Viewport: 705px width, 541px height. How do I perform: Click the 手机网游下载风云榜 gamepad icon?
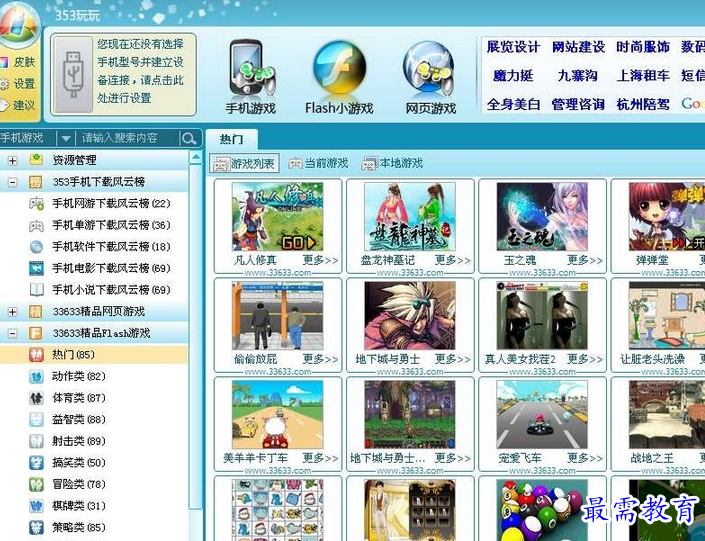[x=36, y=203]
